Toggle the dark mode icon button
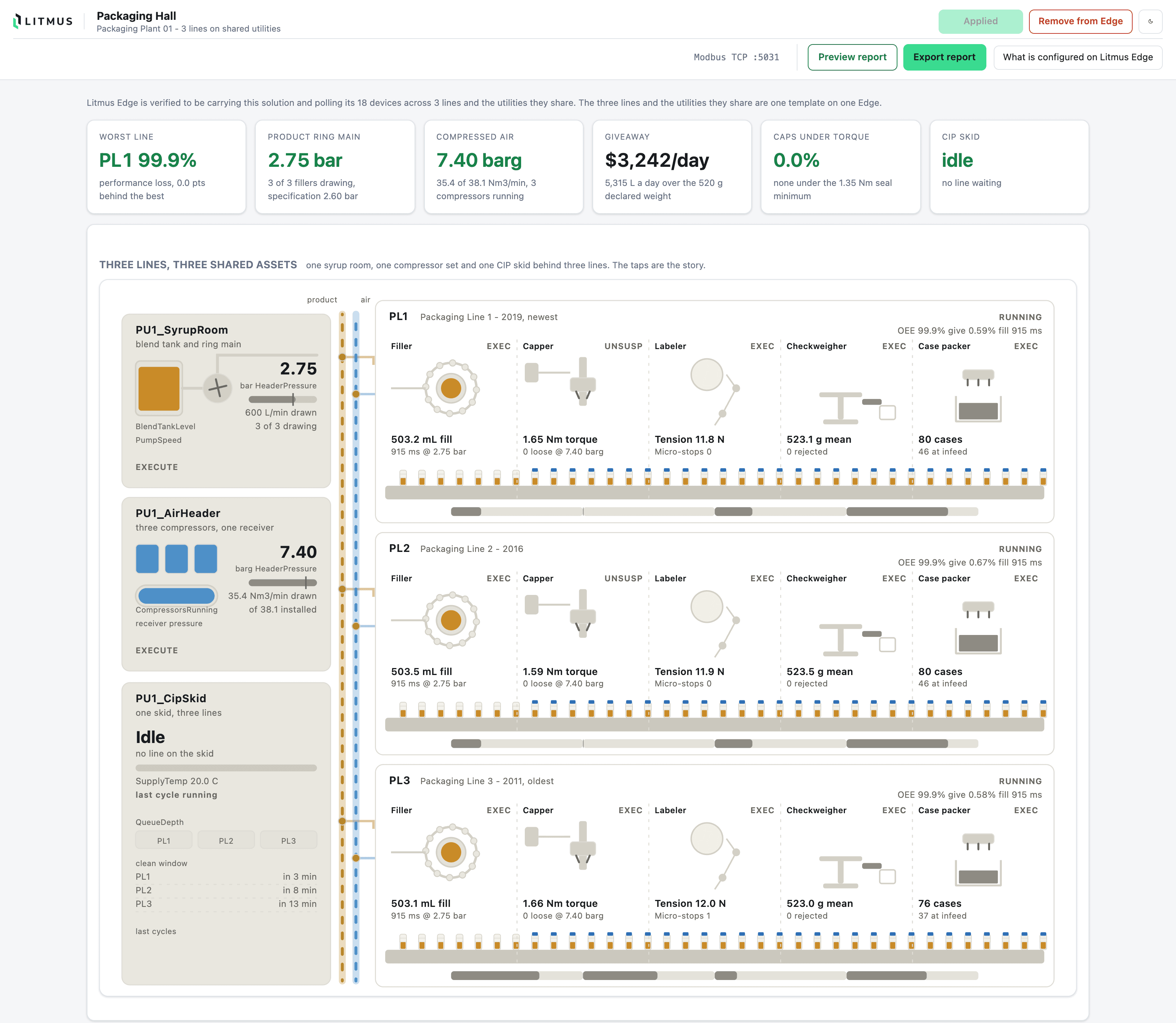This screenshot has height=1023, width=1176. pyautogui.click(x=1150, y=21)
